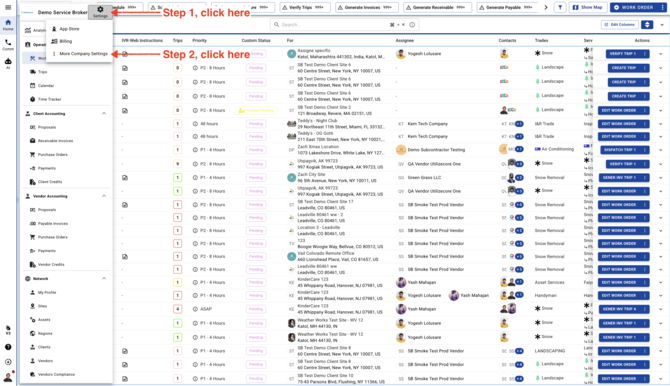Expand the Zach Xmas Location row chevron

(661, 150)
